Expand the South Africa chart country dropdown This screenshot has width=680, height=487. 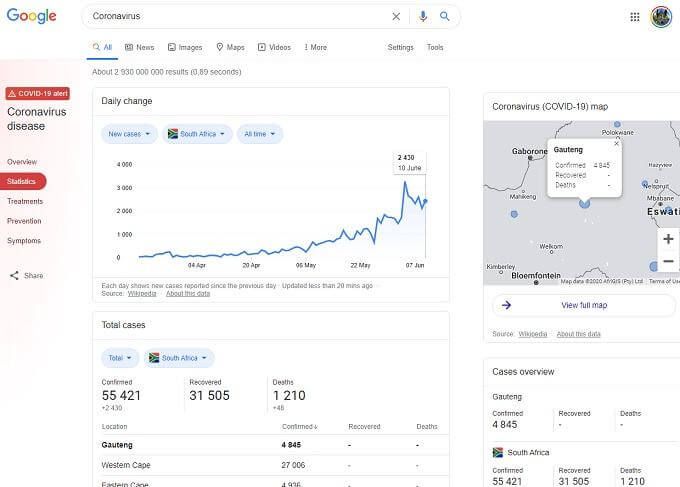click(197, 134)
